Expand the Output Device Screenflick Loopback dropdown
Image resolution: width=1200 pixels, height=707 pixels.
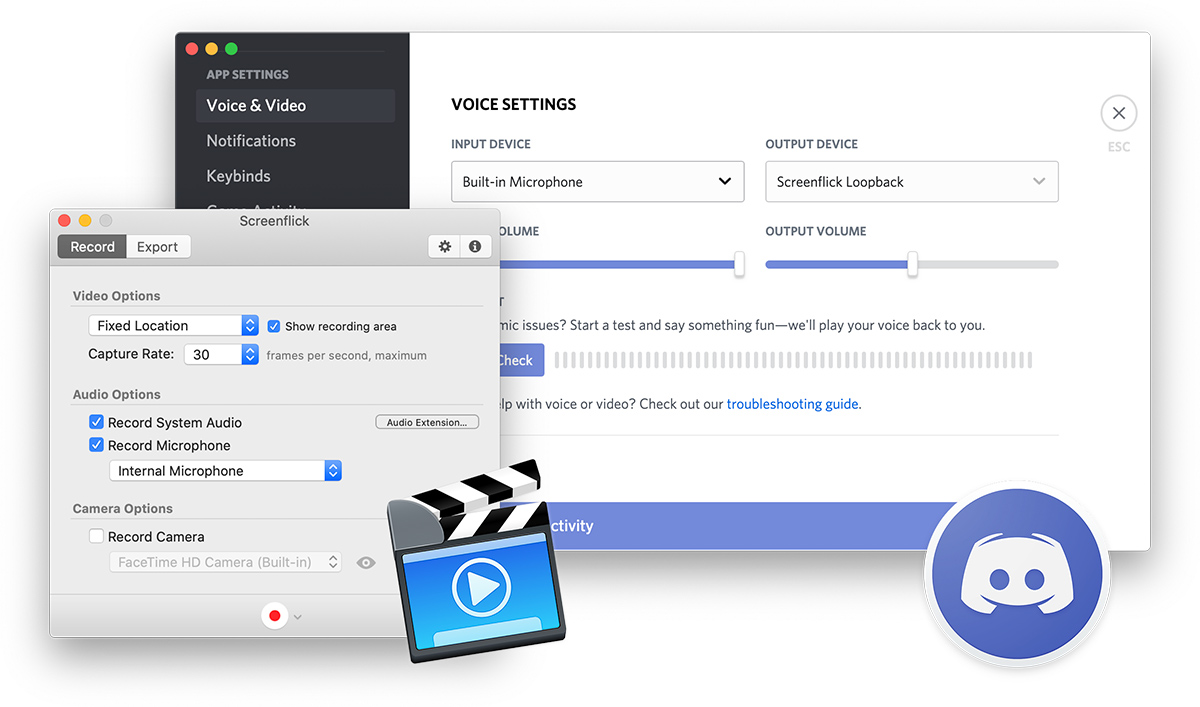(912, 182)
